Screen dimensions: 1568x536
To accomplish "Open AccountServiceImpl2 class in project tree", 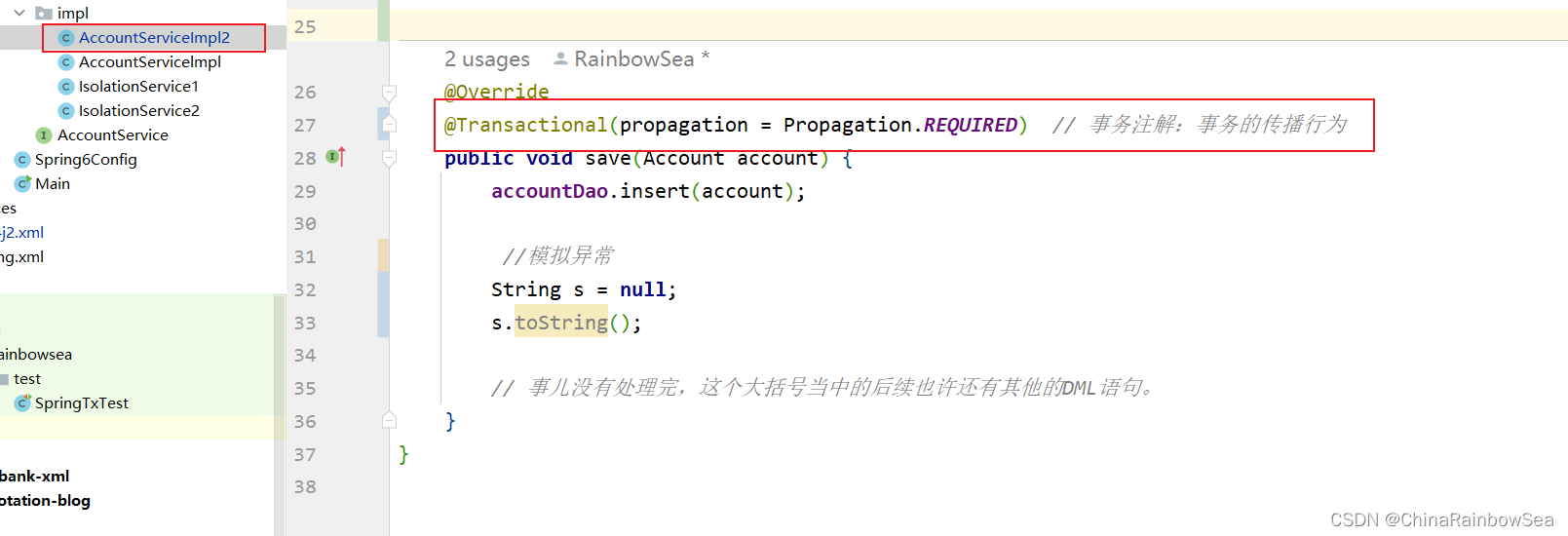I will tap(154, 37).
